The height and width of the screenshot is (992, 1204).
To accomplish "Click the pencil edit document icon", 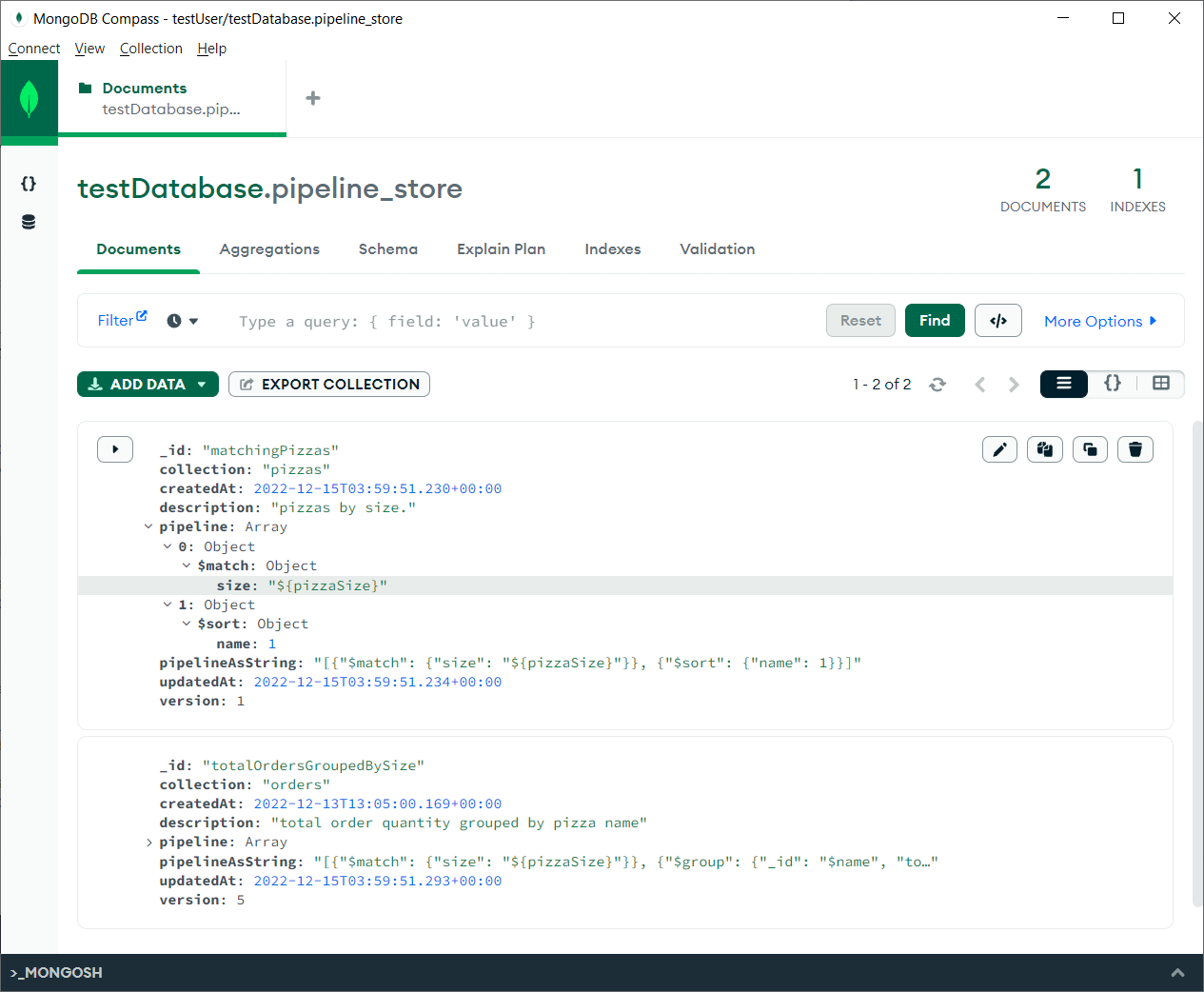I will pos(999,449).
